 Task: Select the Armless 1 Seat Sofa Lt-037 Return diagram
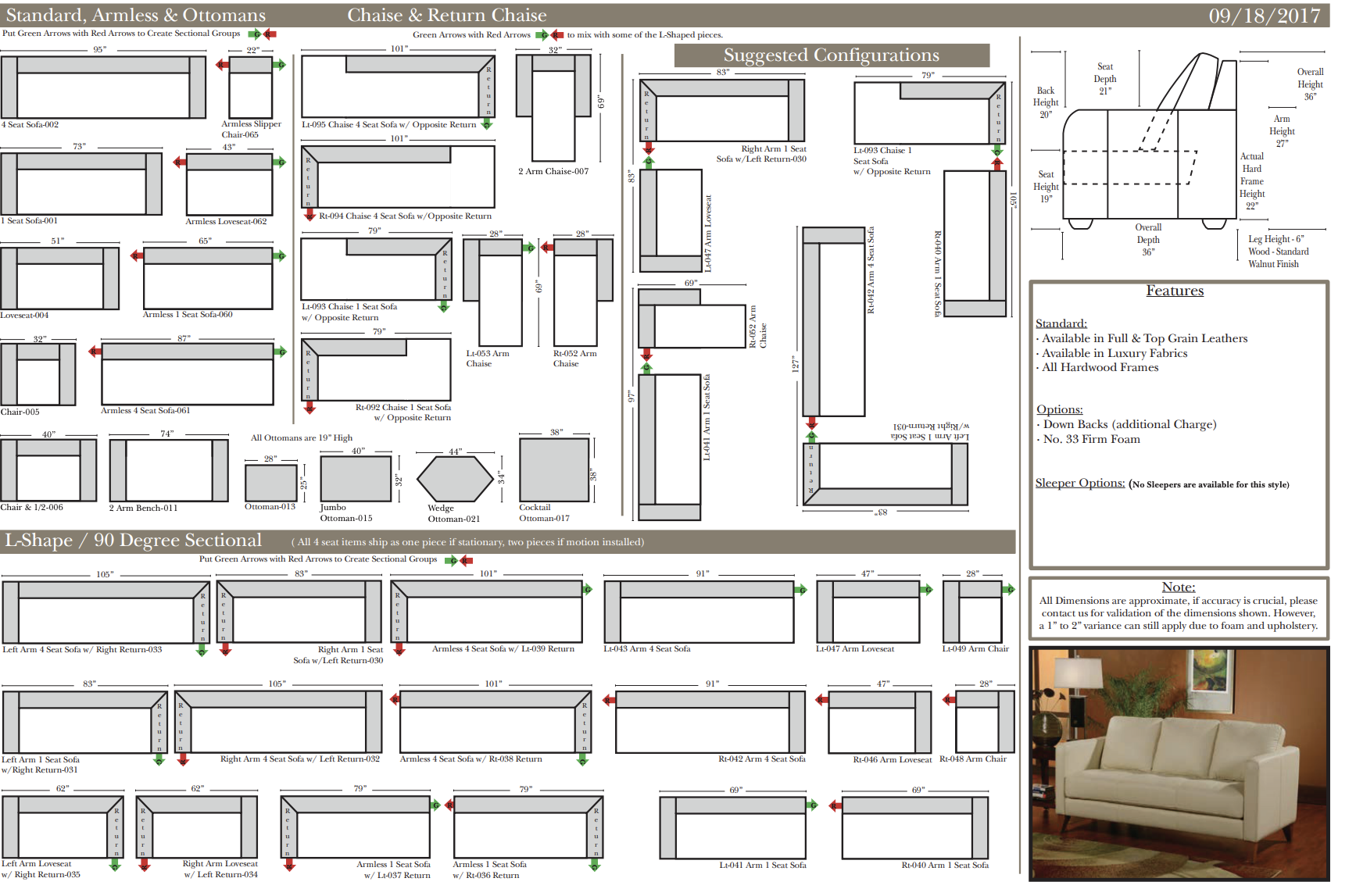point(356,827)
